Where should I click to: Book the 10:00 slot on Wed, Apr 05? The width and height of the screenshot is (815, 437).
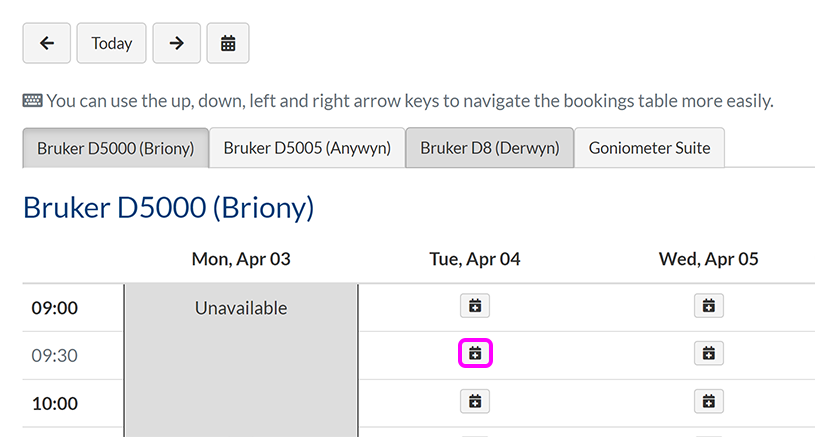[708, 401]
